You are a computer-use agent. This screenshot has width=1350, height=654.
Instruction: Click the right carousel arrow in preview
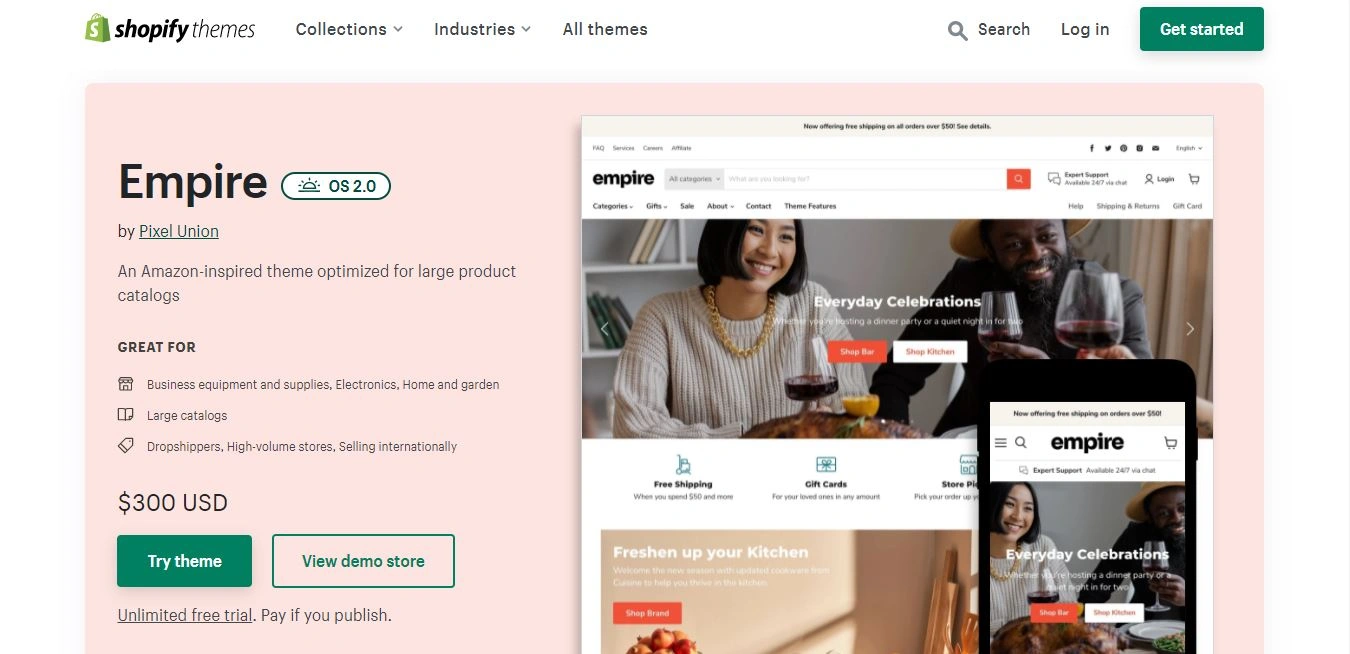point(1190,328)
